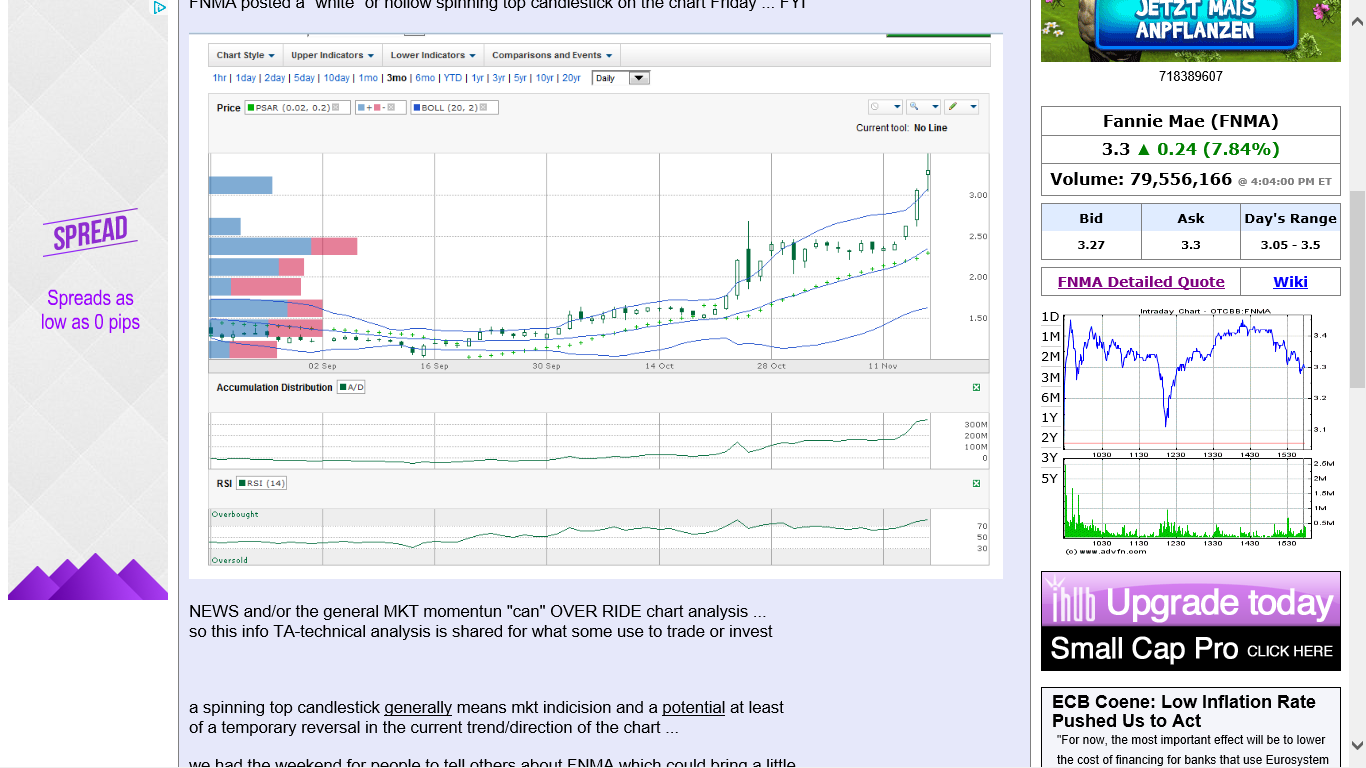Click the 3.27 Bid value

[x=1091, y=244]
